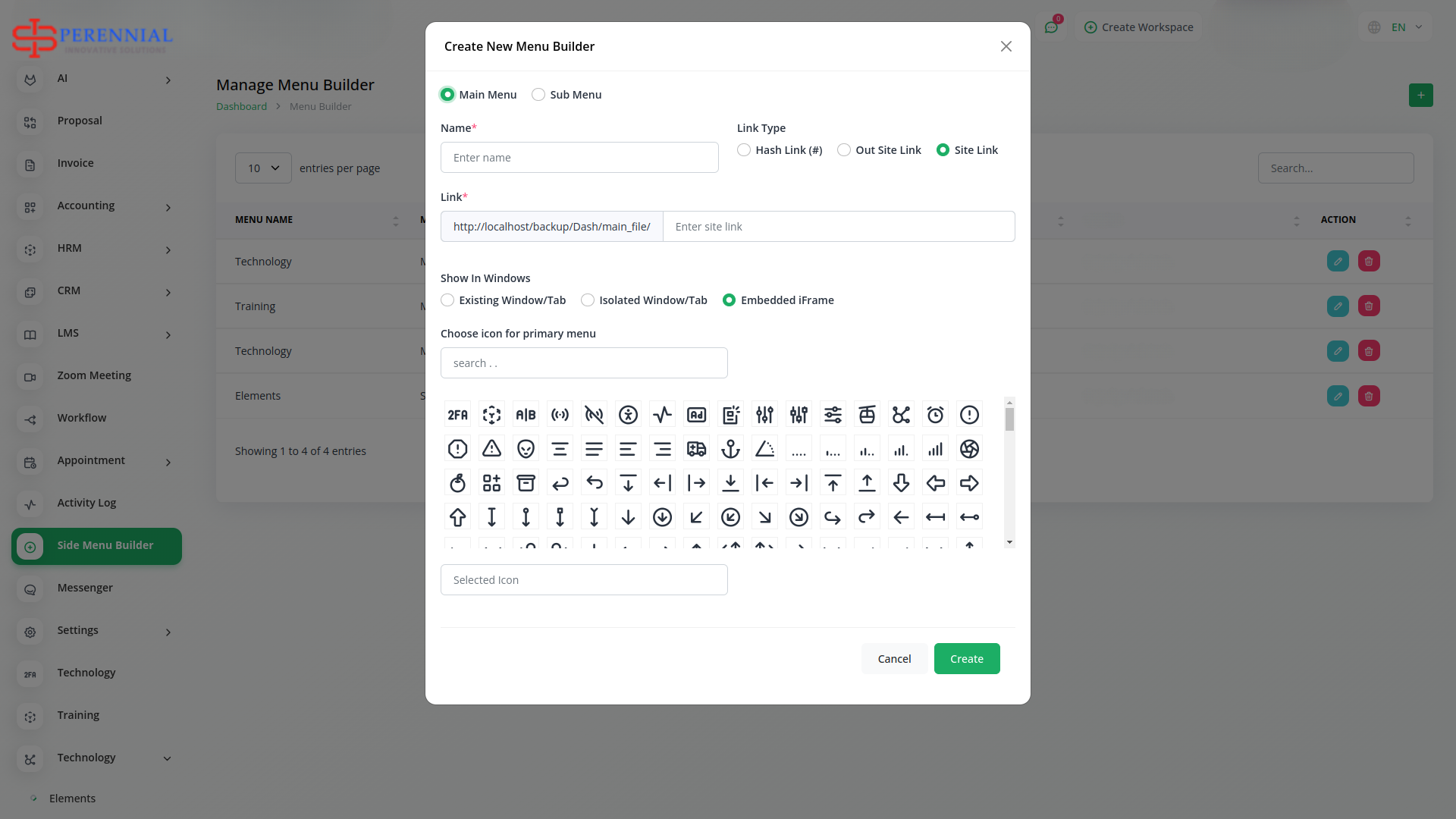Open the entries per page dropdown
Screen dimensions: 1456x819
tap(263, 168)
